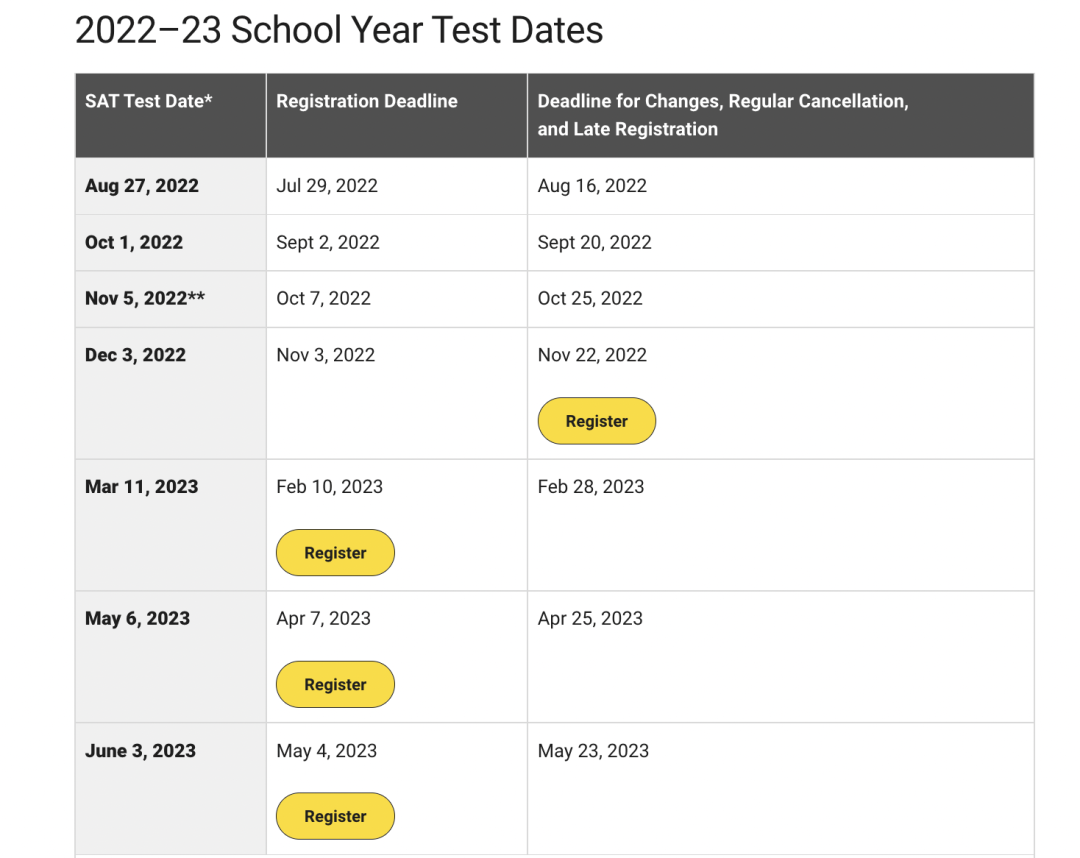Select the Aug 27, 2022 test date cell

click(x=171, y=186)
